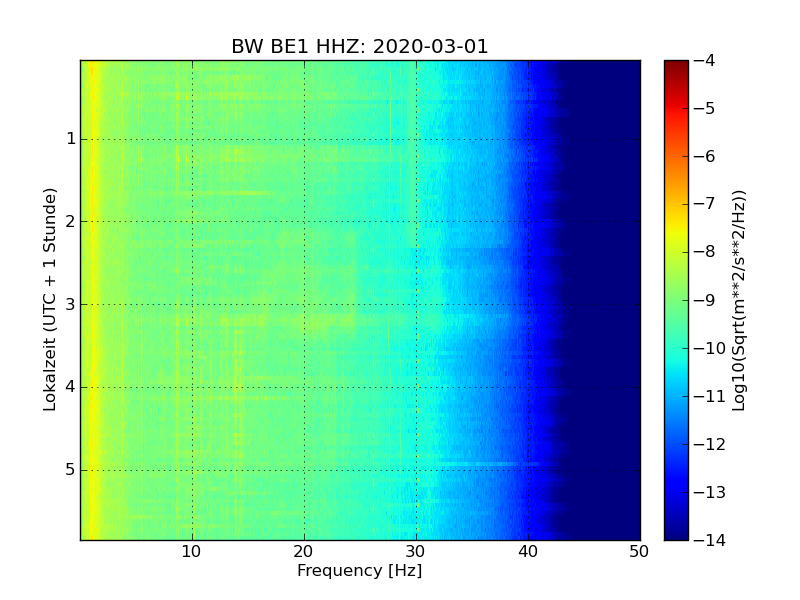Click x-axis tick label 40
This screenshot has height=600, width=800.
coord(528,552)
